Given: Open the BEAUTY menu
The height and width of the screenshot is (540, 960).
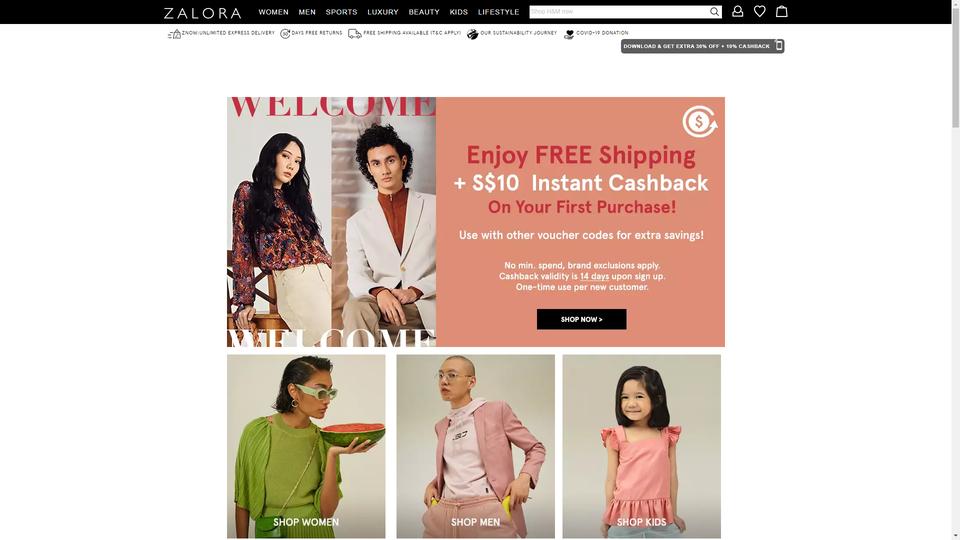Looking at the screenshot, I should coord(424,12).
